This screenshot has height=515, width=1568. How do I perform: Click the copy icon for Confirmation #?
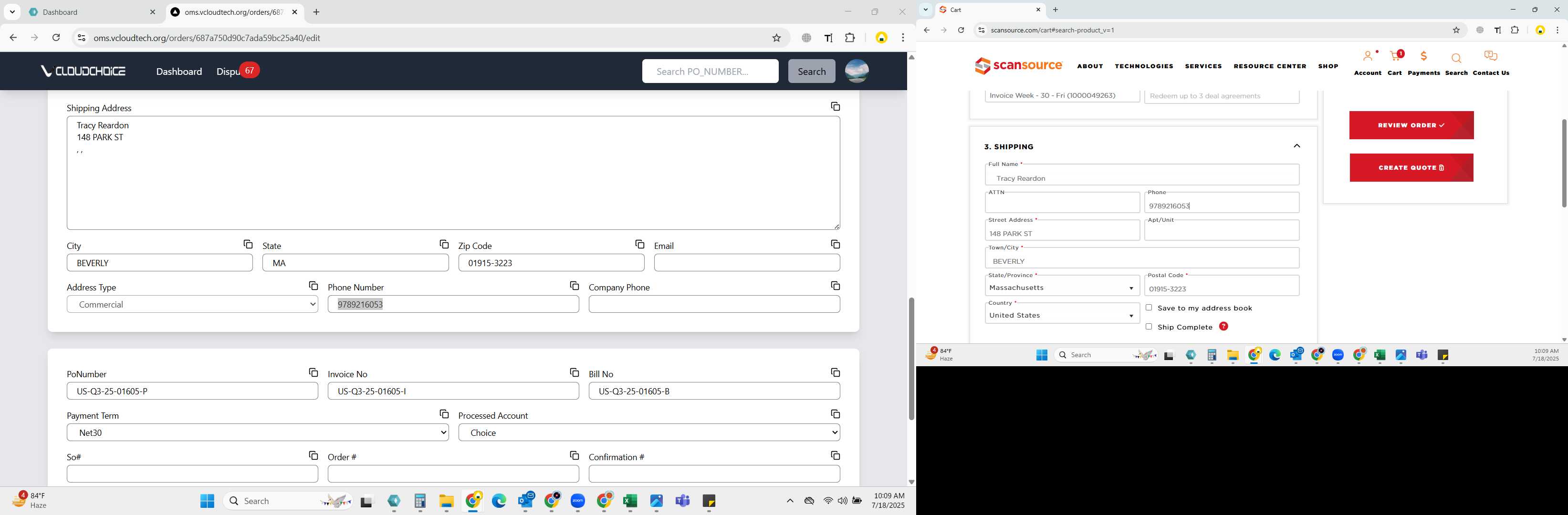[835, 455]
